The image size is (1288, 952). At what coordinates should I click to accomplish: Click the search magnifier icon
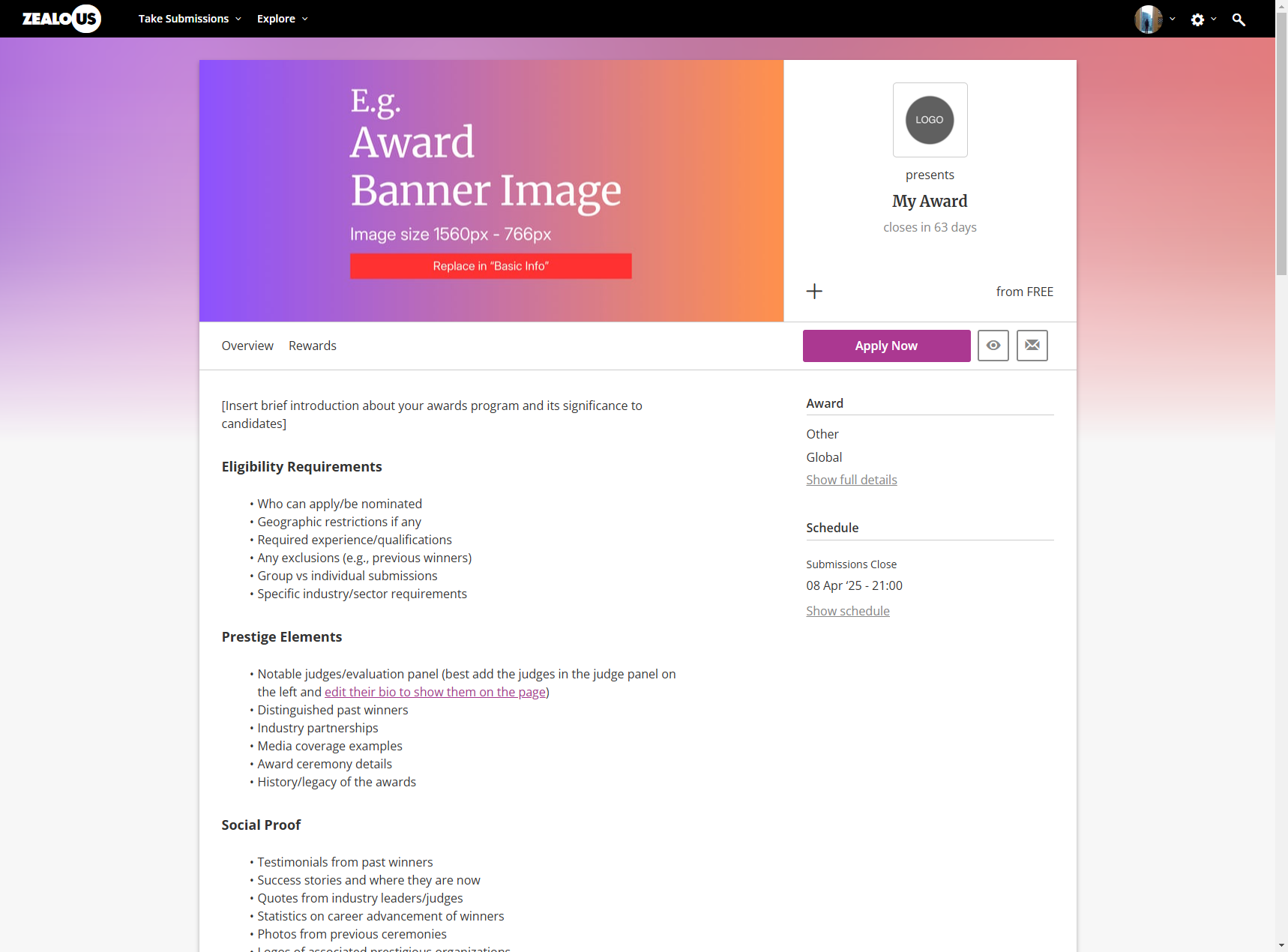[1239, 19]
